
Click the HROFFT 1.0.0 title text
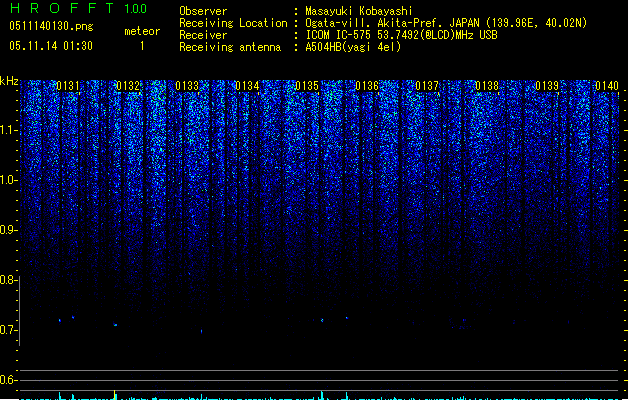click(78, 8)
